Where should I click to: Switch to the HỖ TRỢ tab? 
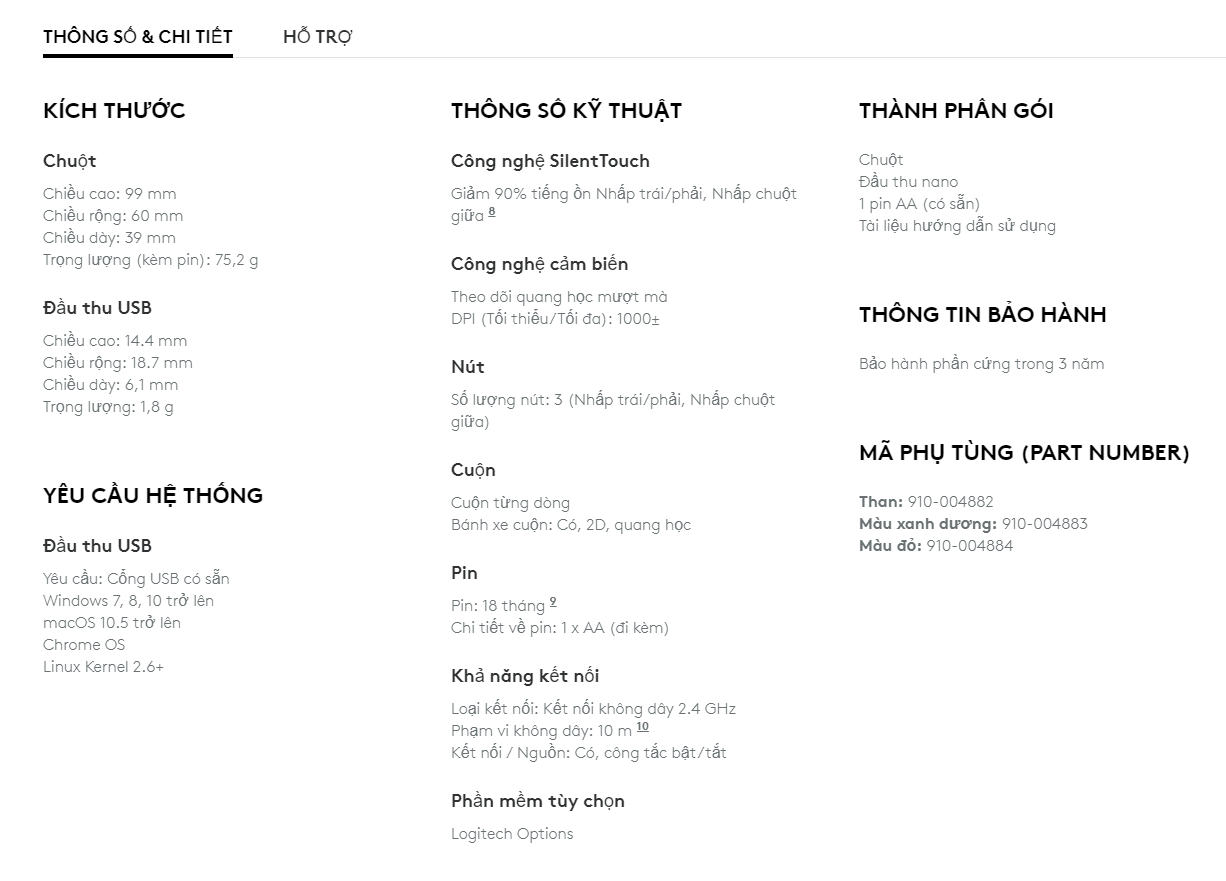coord(317,37)
